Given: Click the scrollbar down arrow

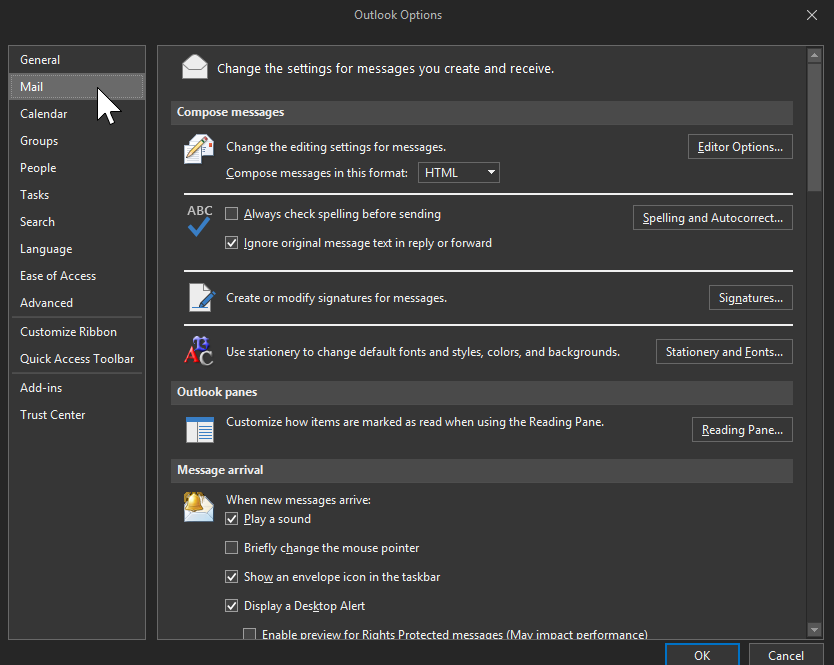Looking at the screenshot, I should coord(814,629).
